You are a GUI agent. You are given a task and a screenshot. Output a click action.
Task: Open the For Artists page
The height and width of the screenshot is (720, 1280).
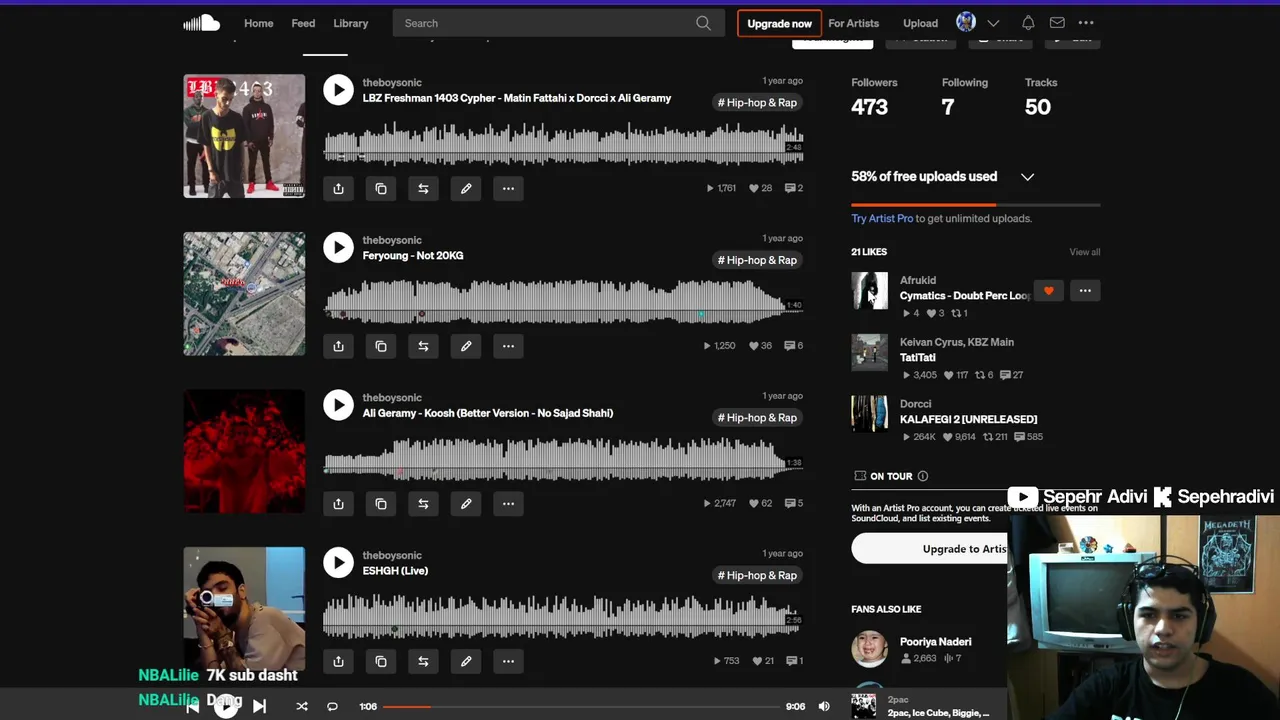[853, 23]
